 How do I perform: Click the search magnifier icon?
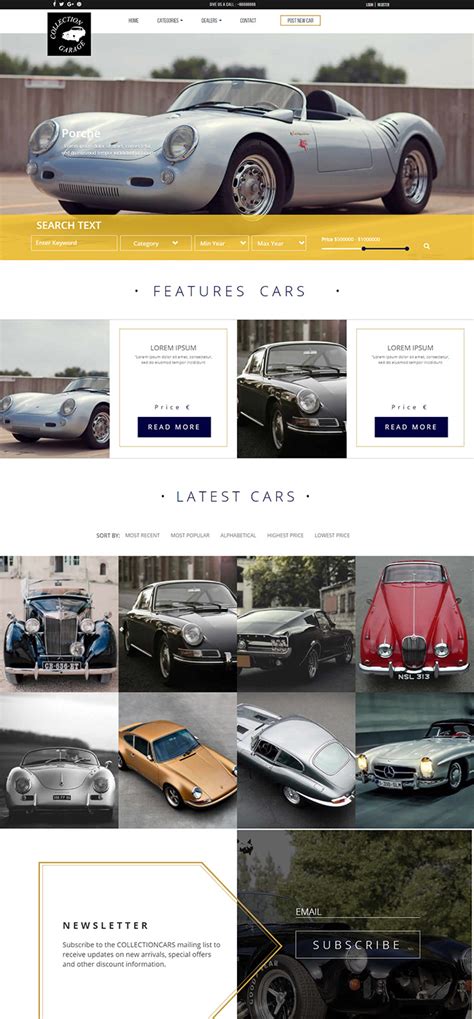click(427, 246)
